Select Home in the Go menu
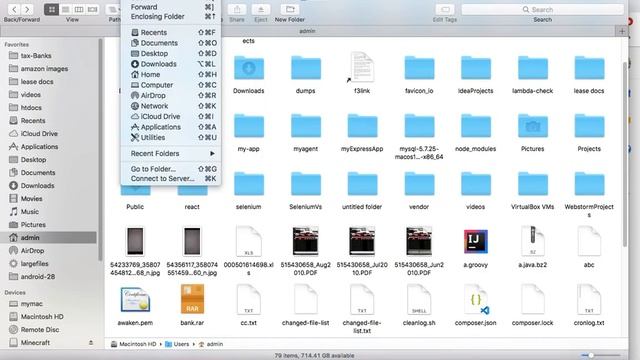Image resolution: width=640 pixels, height=360 pixels. pos(171,75)
